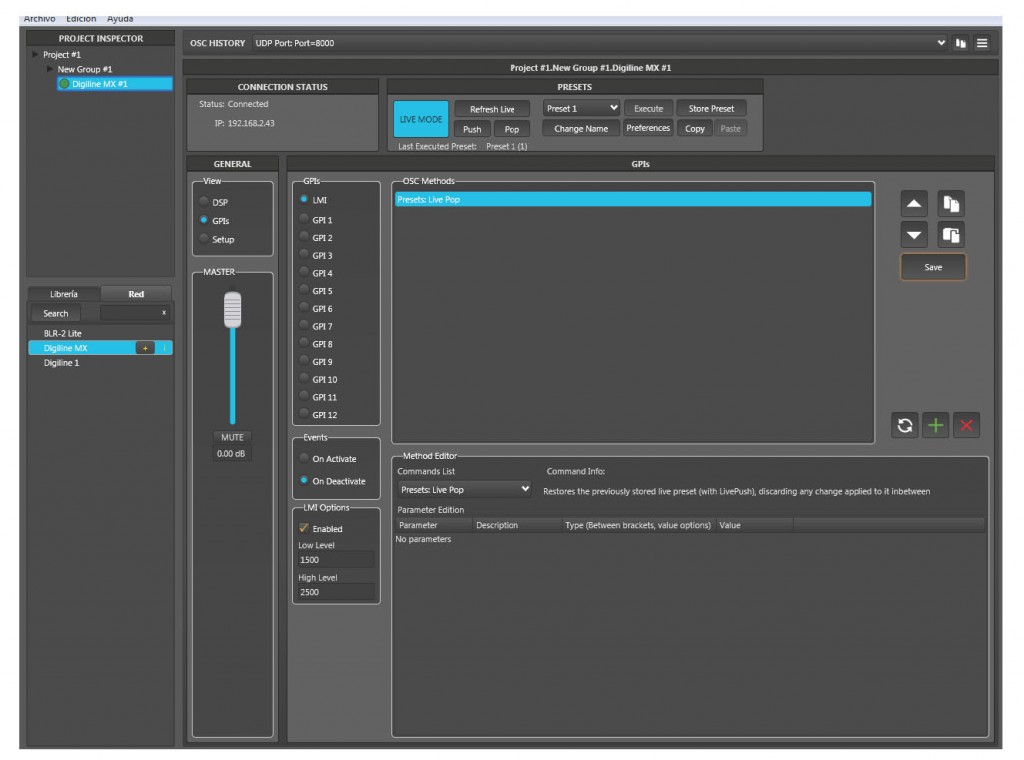1024x760 pixels.
Task: Open the Preset 1 dropdown
Action: (582, 108)
